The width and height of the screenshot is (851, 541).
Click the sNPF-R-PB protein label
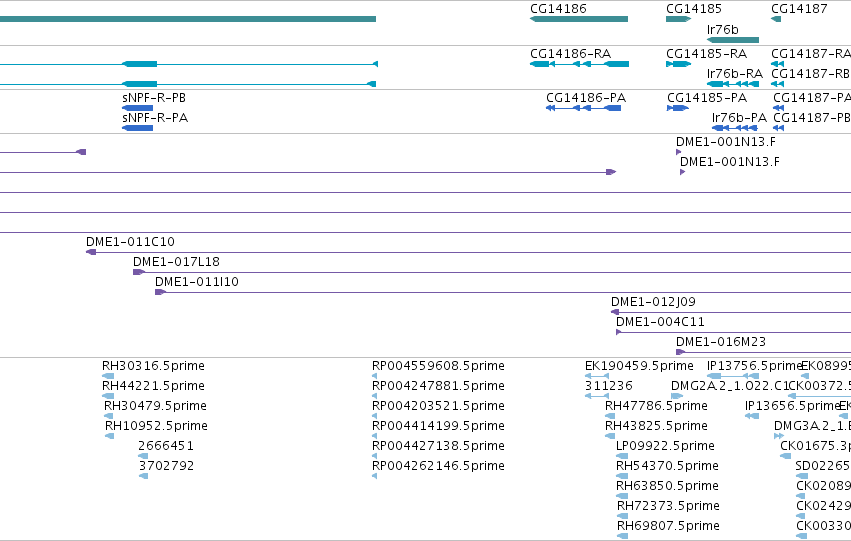pyautogui.click(x=154, y=98)
